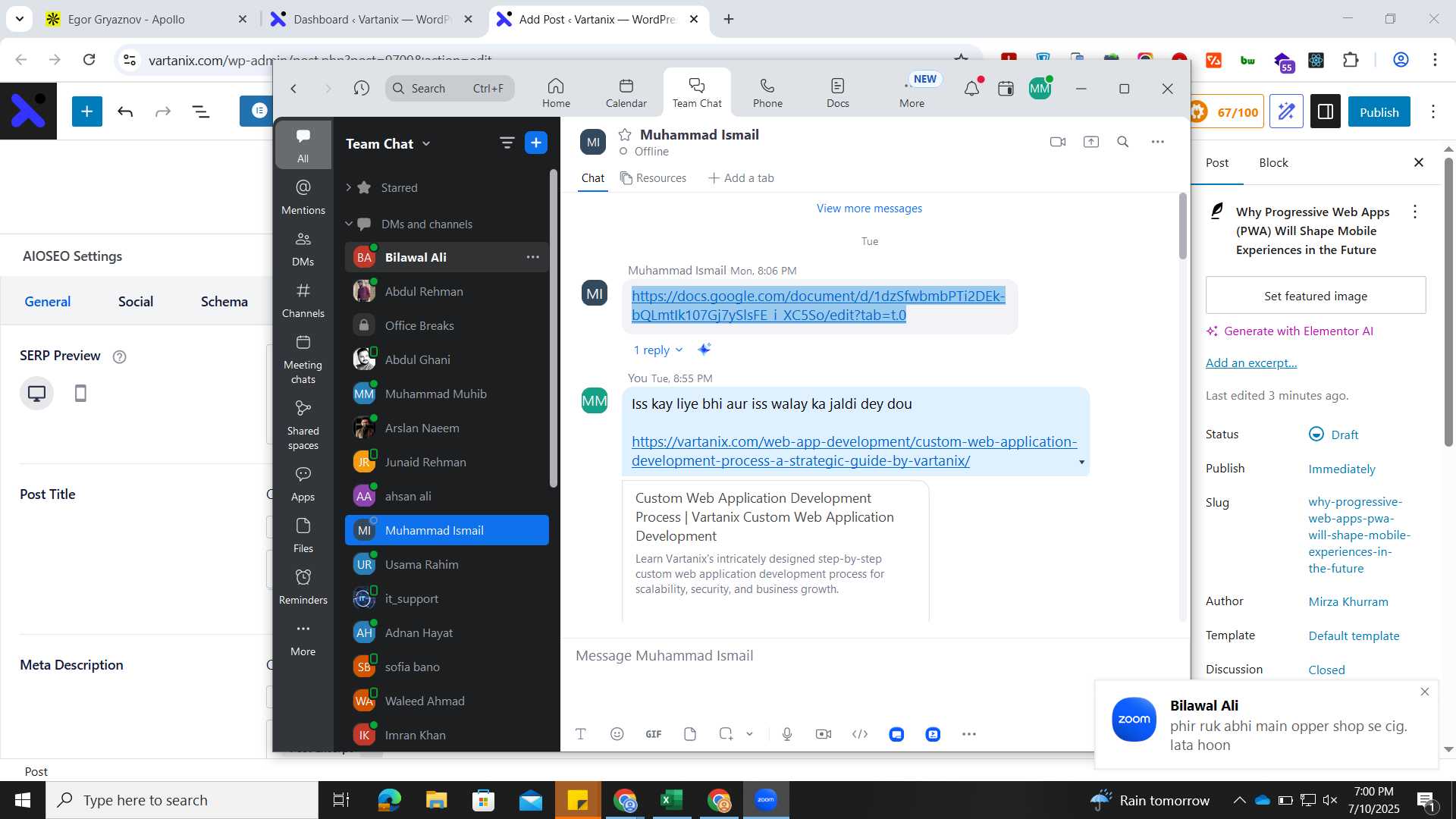
Task: Go back in Zoom navigation
Action: coord(293,89)
